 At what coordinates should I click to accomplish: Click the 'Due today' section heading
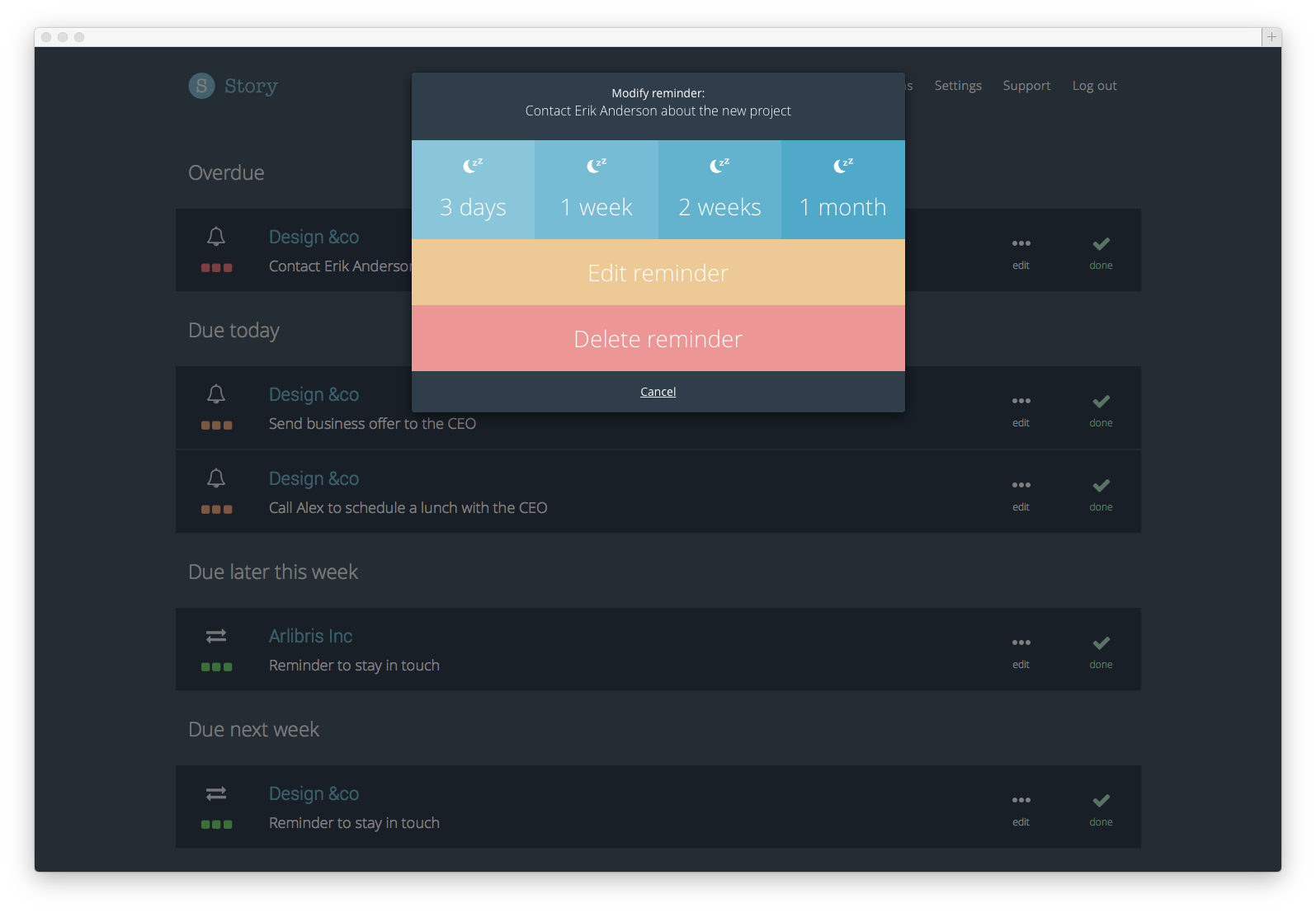click(x=233, y=331)
